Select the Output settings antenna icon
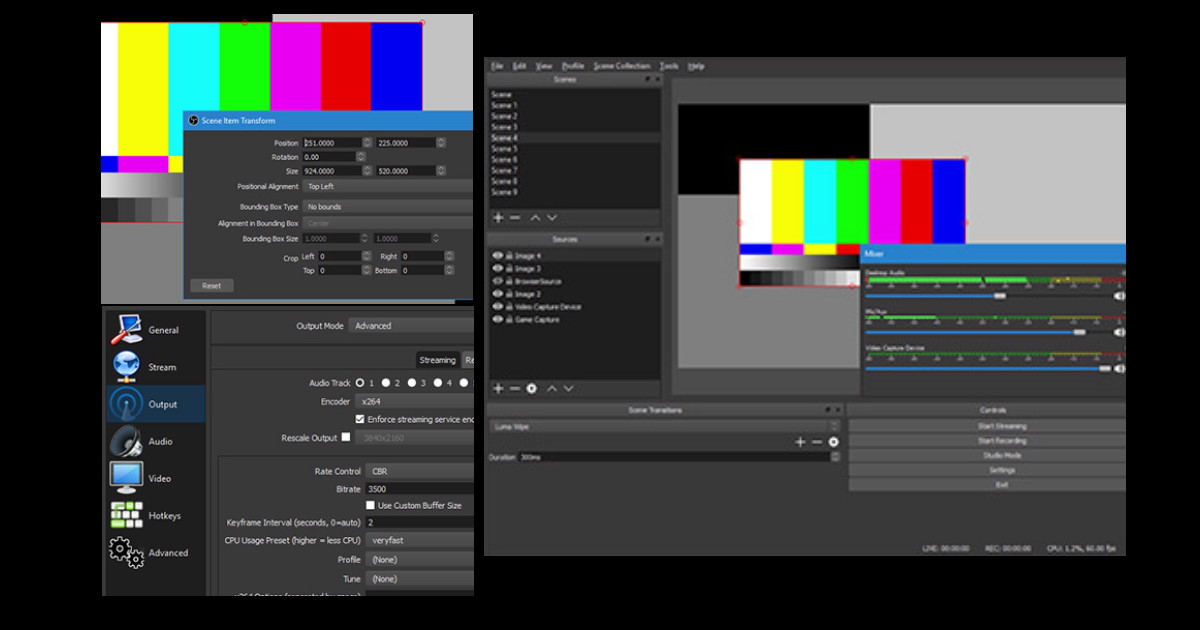Screen dimensions: 1200x630 [x=127, y=404]
